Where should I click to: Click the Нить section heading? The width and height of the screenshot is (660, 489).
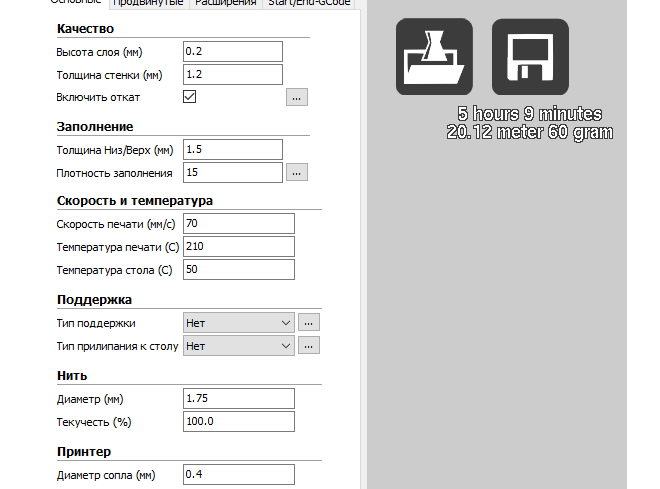(72, 375)
